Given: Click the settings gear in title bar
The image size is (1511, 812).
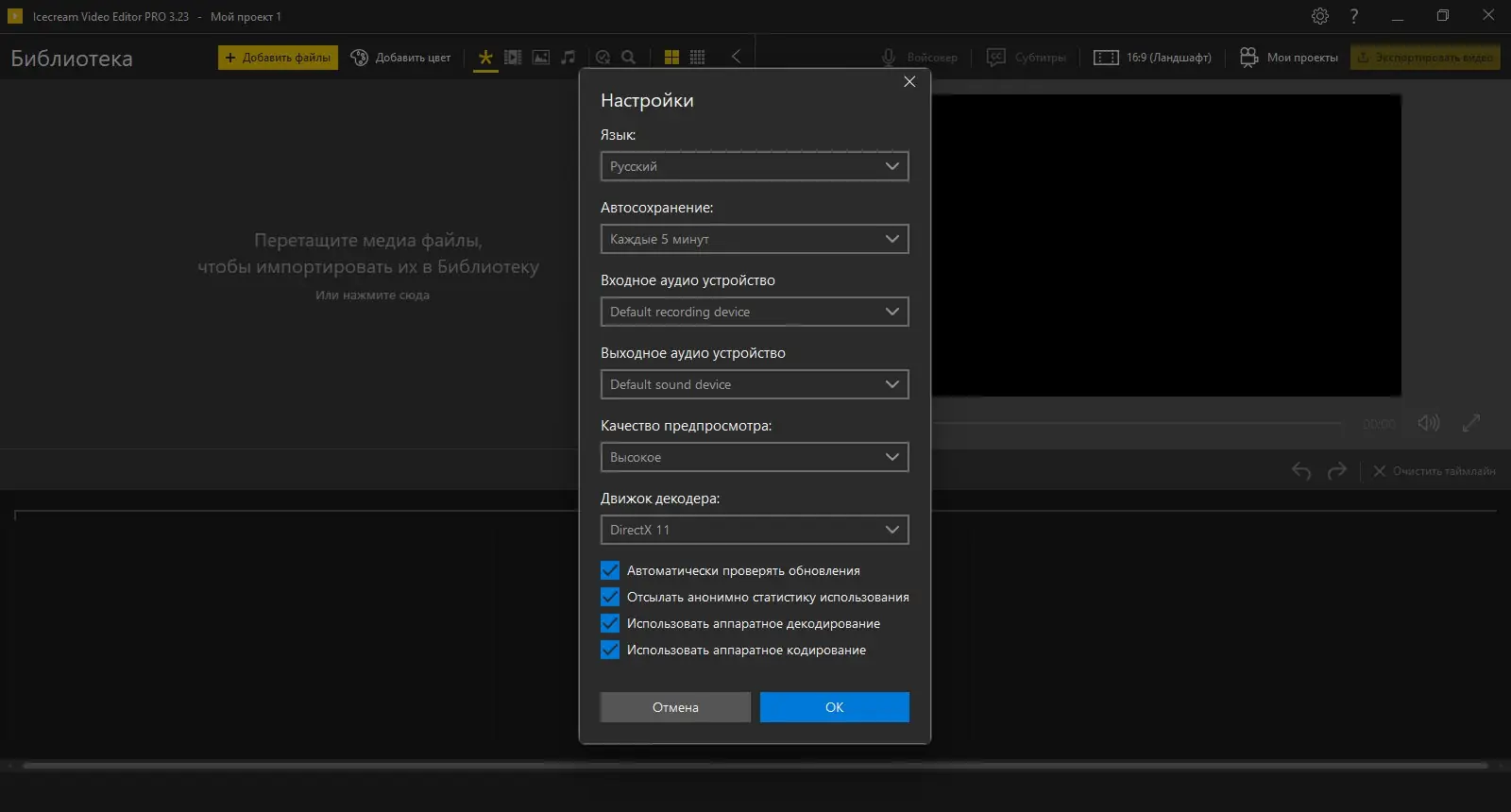Looking at the screenshot, I should coord(1320,16).
